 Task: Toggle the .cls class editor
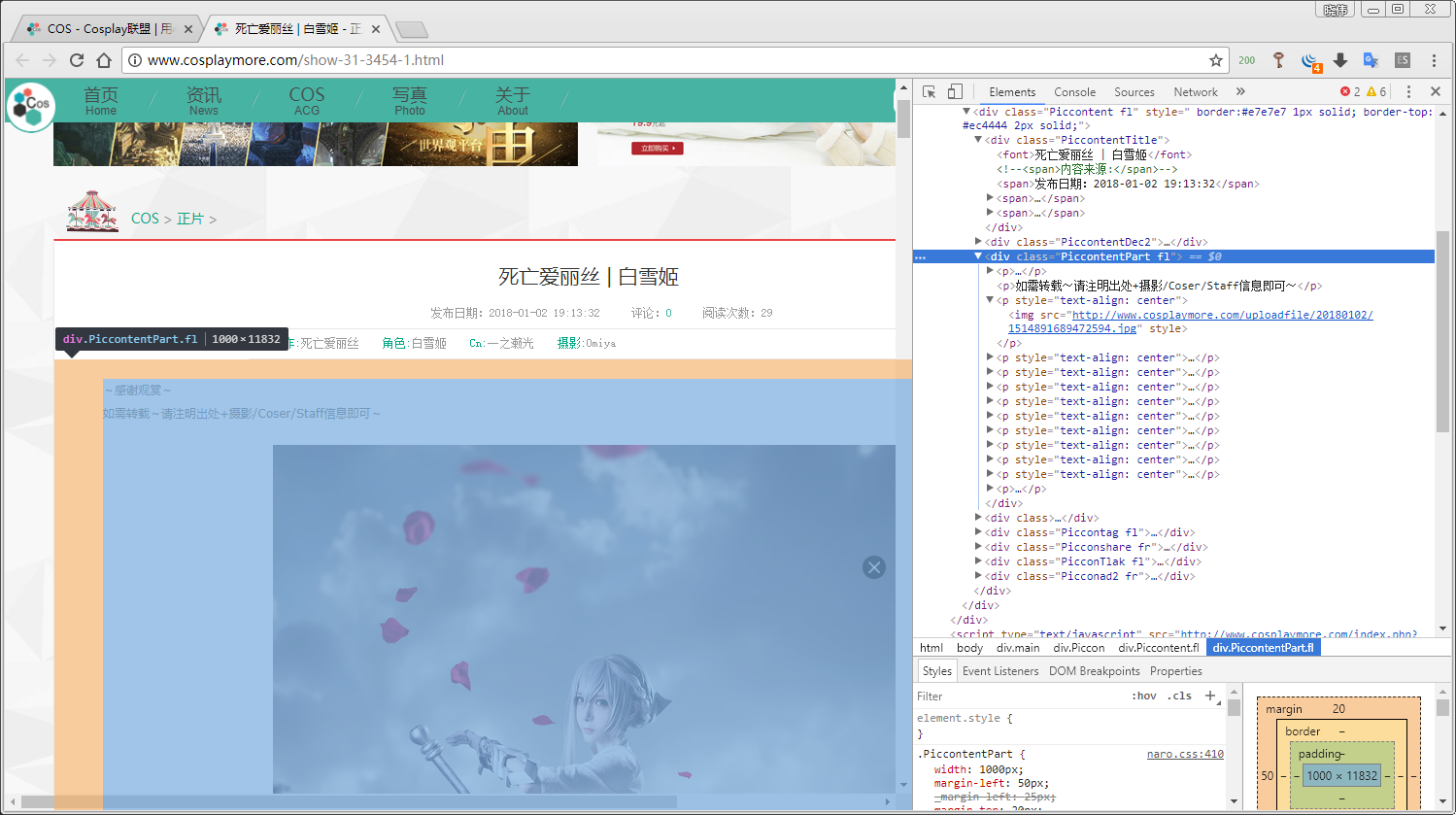(1179, 696)
